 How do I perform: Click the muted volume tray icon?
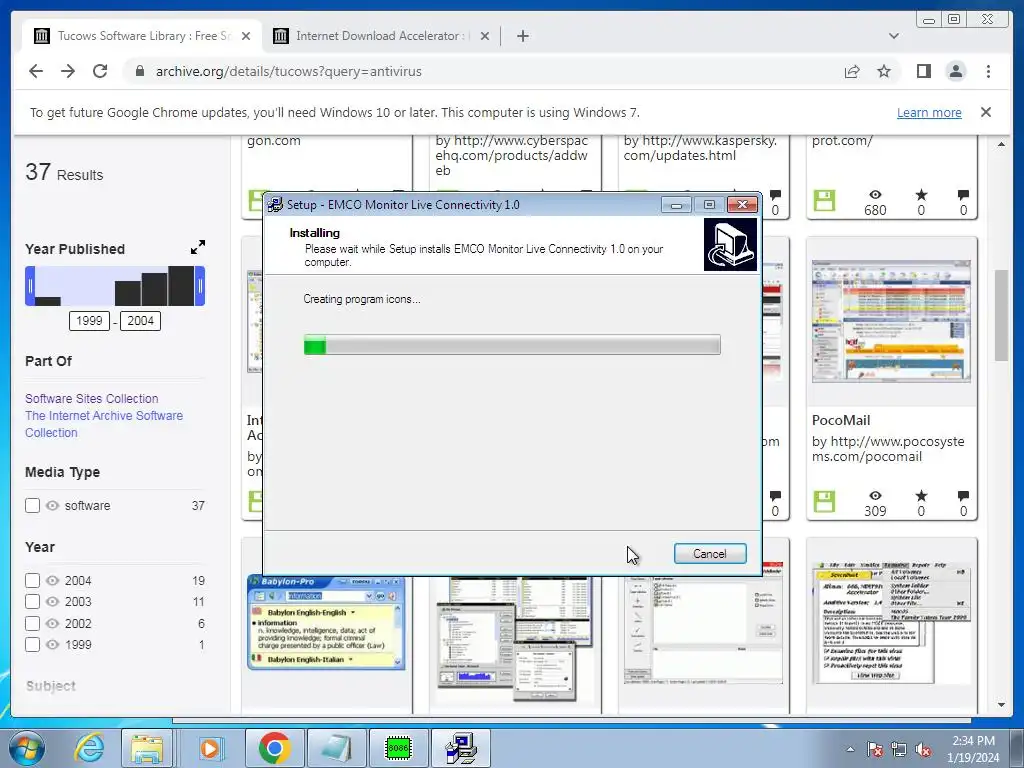tap(923, 749)
